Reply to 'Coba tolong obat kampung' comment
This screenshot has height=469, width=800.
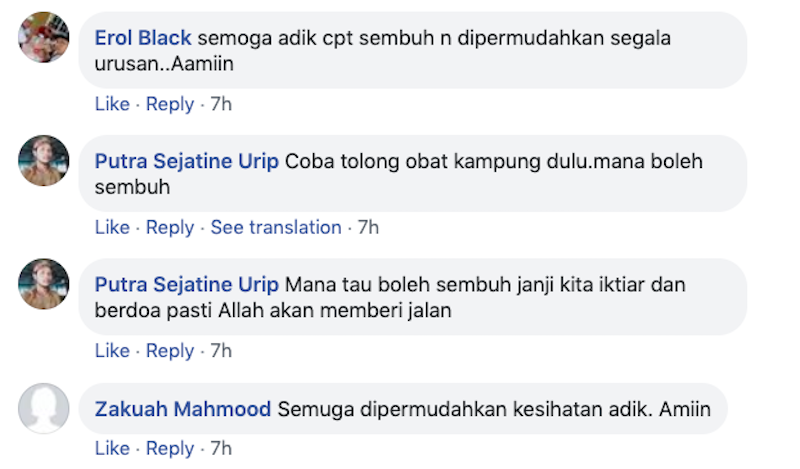[170, 227]
